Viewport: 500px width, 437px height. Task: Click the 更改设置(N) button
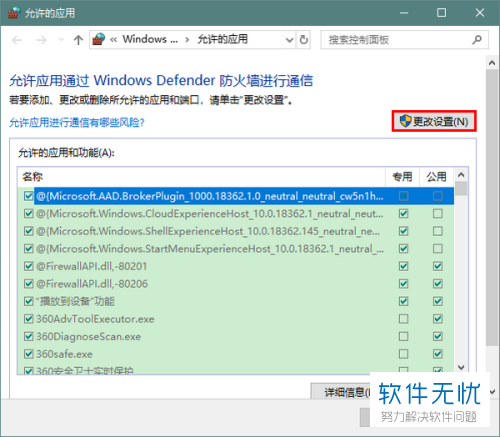click(x=434, y=121)
